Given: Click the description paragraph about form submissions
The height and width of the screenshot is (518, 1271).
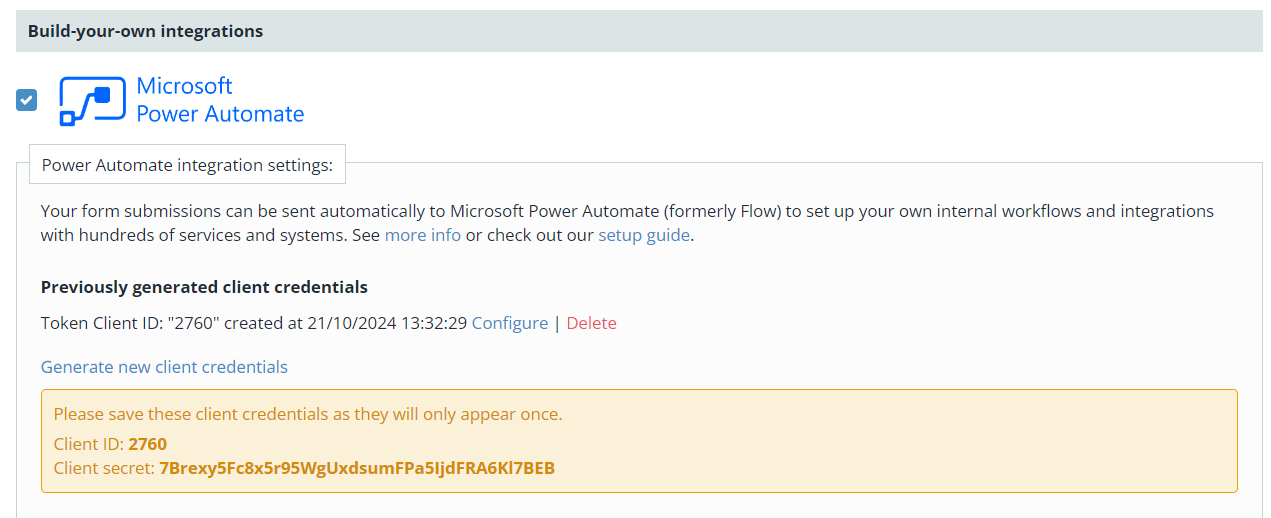Looking at the screenshot, I should point(627,224).
